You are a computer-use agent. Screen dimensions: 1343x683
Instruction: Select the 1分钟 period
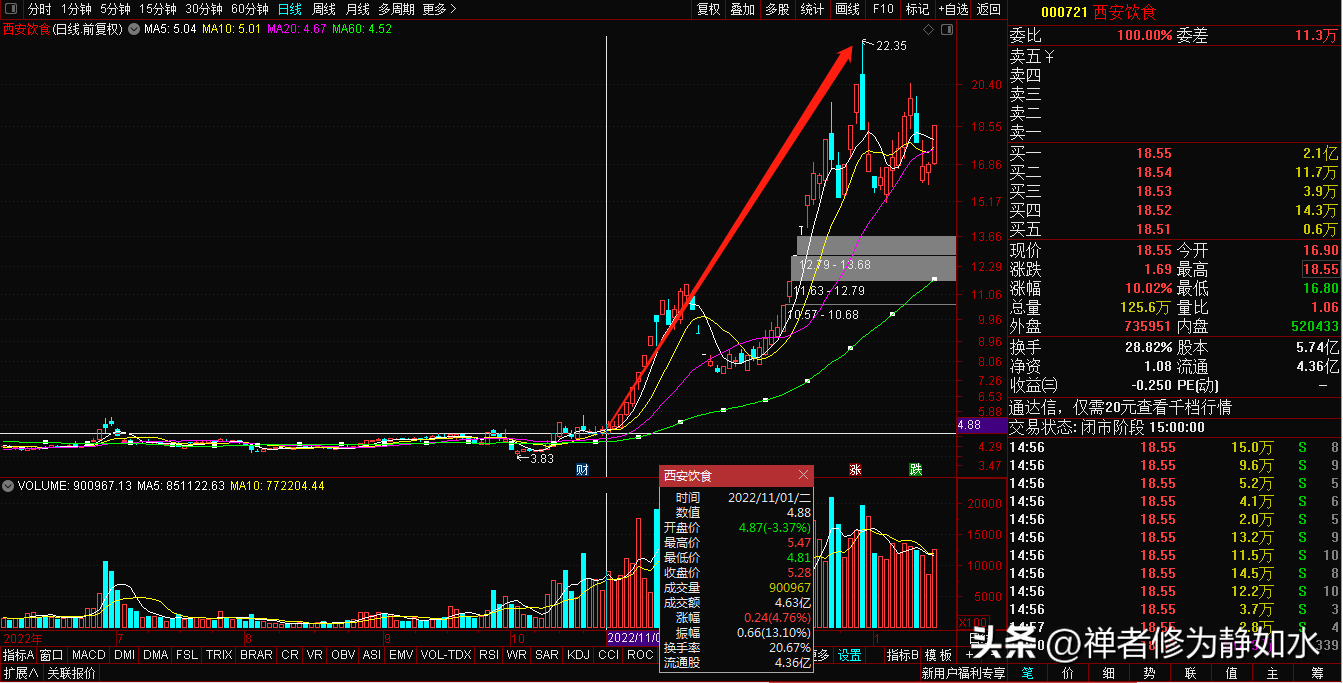pyautogui.click(x=76, y=9)
